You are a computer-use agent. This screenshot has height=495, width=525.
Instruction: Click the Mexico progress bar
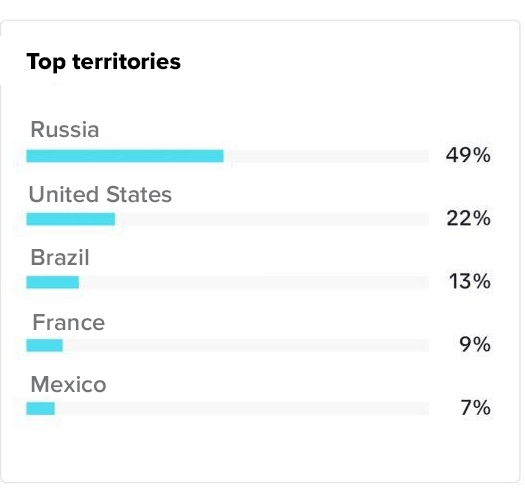[228, 408]
